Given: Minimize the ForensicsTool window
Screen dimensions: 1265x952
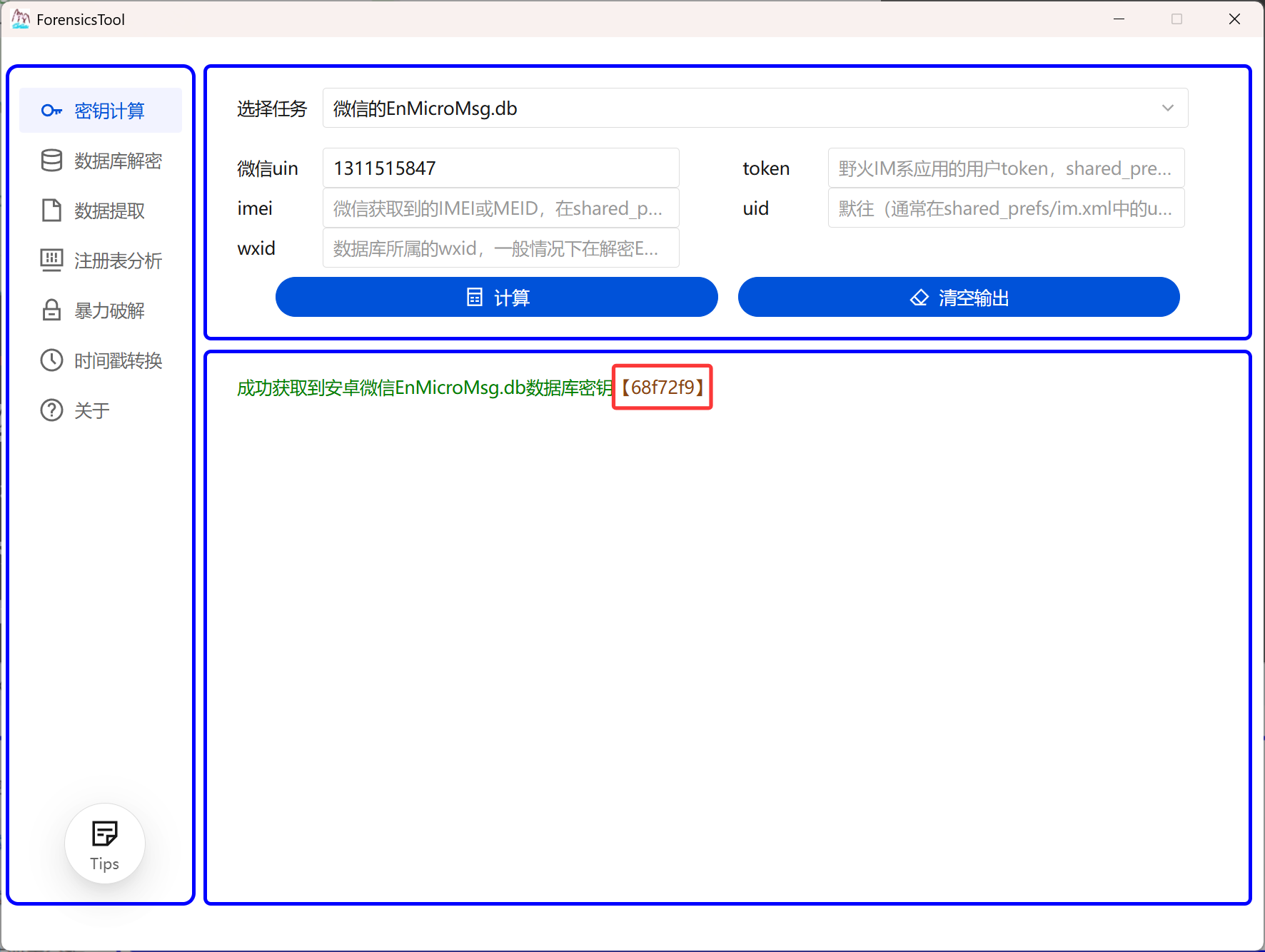Looking at the screenshot, I should tap(1119, 19).
